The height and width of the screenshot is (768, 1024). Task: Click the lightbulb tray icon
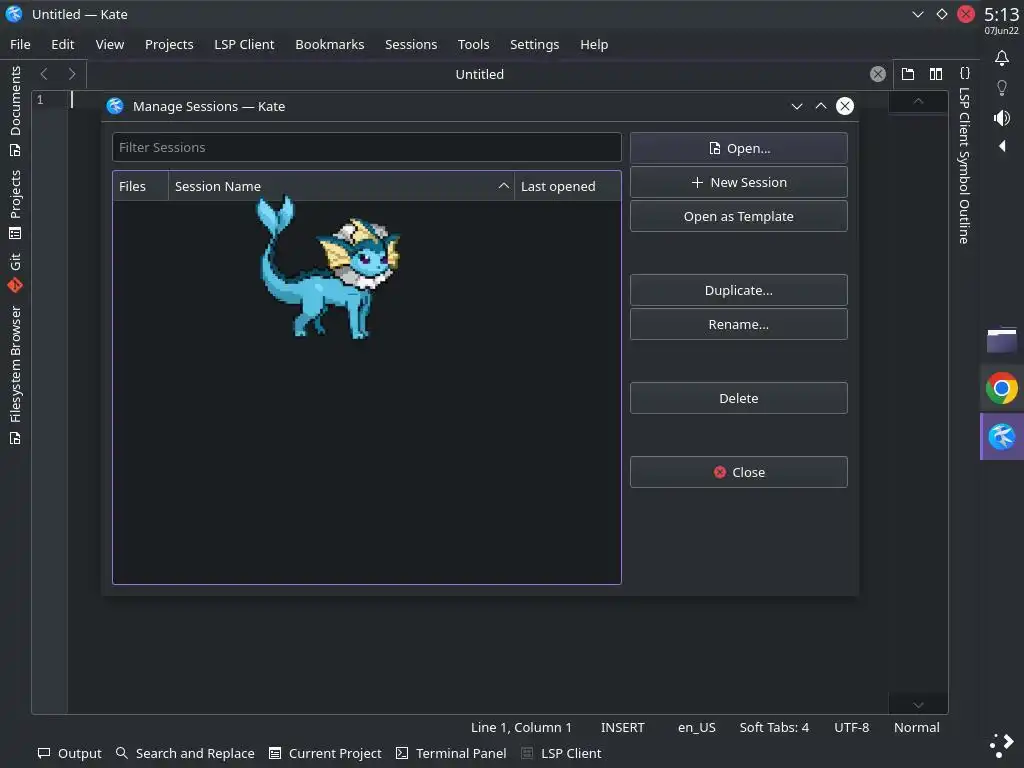pyautogui.click(x=1002, y=88)
